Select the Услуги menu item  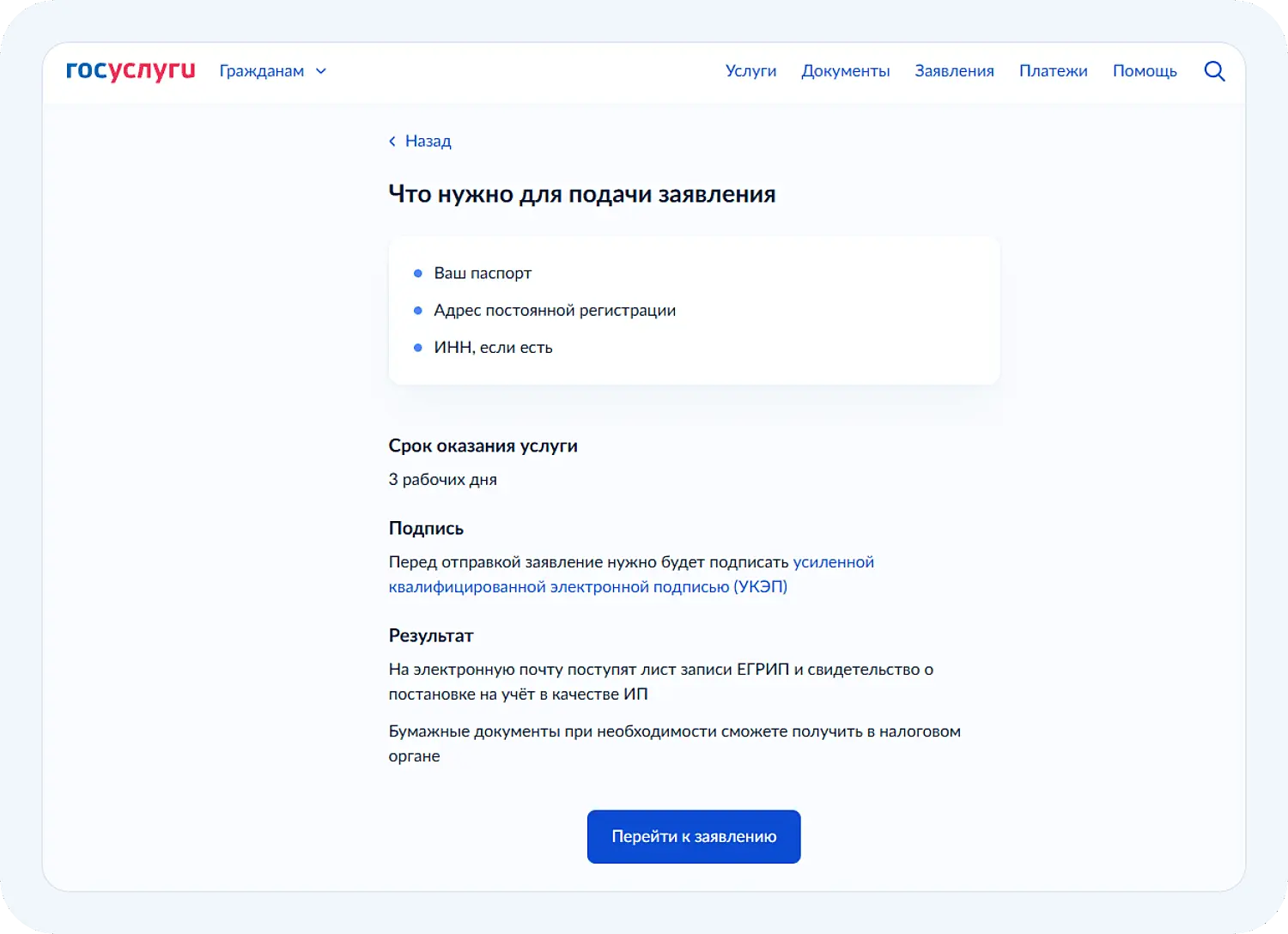click(750, 70)
